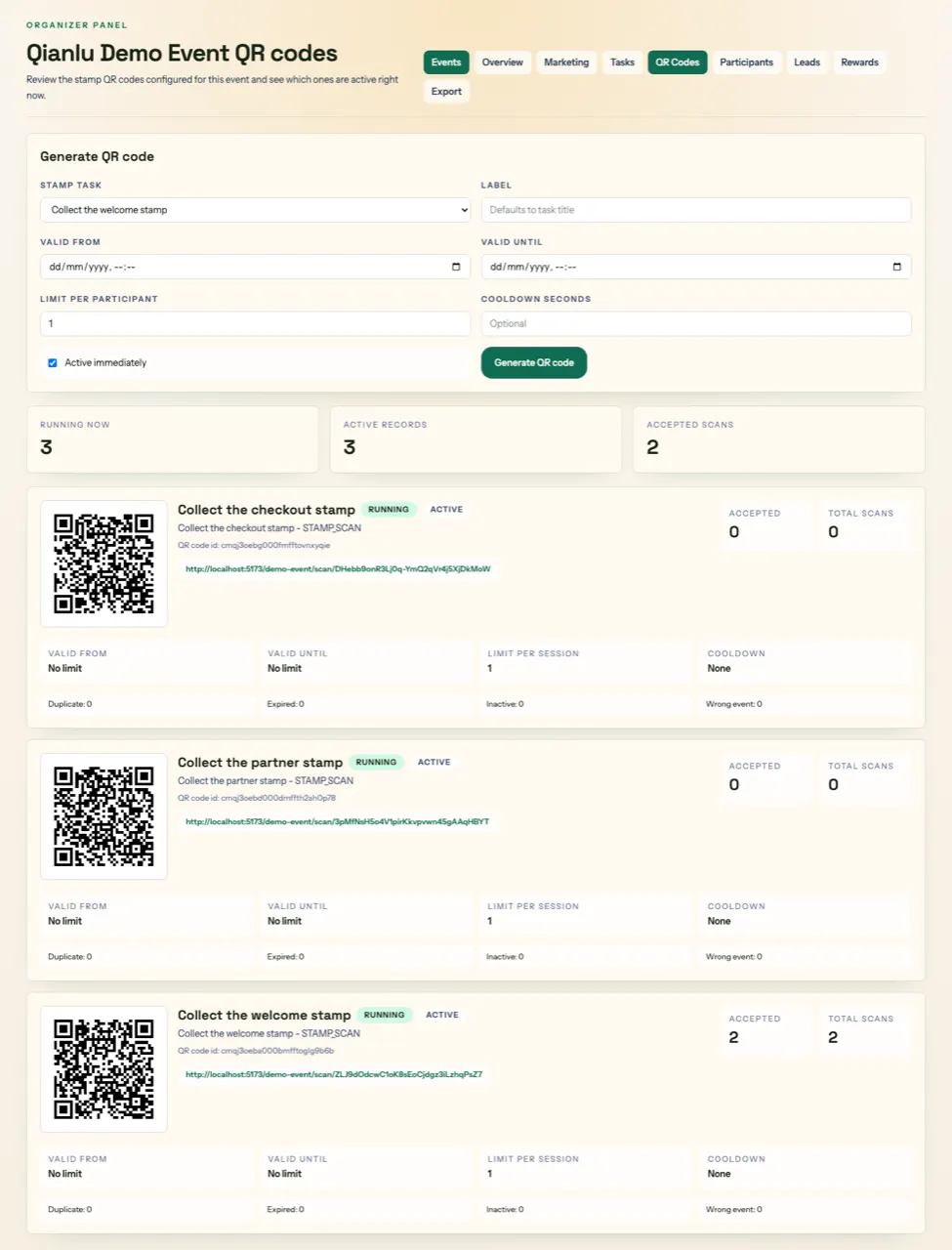Click the RUNNING badge on checkout stamp
Screen dimensions: 952x1250
tap(389, 510)
